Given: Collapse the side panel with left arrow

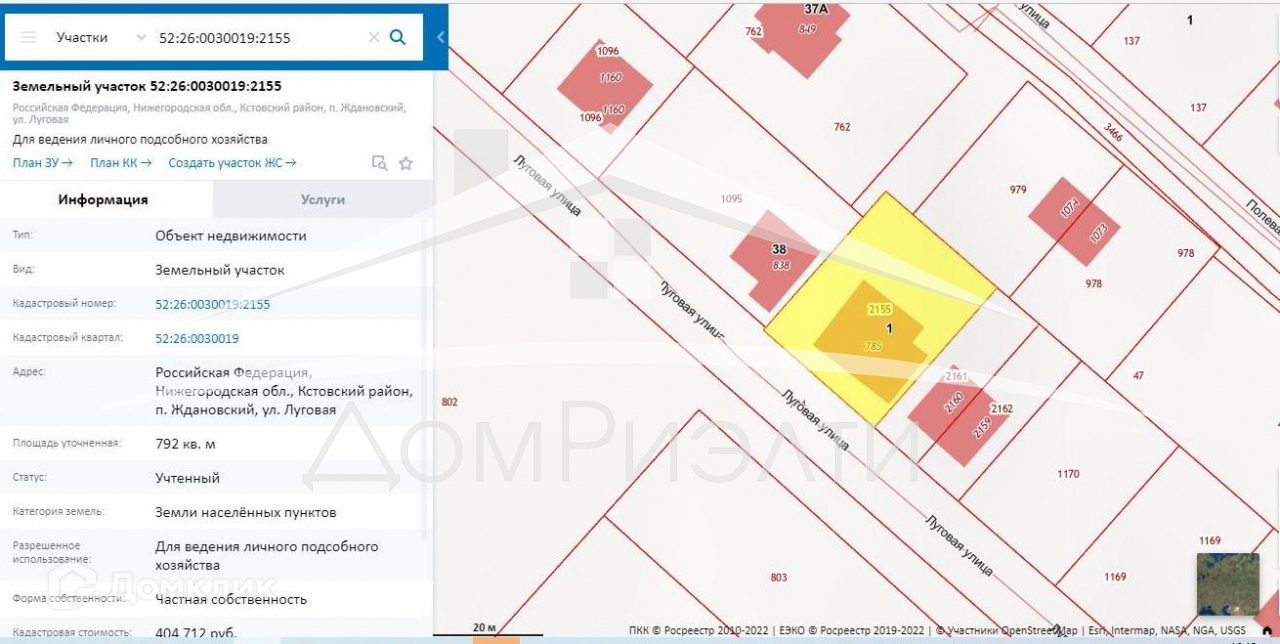Looking at the screenshot, I should [x=441, y=37].
